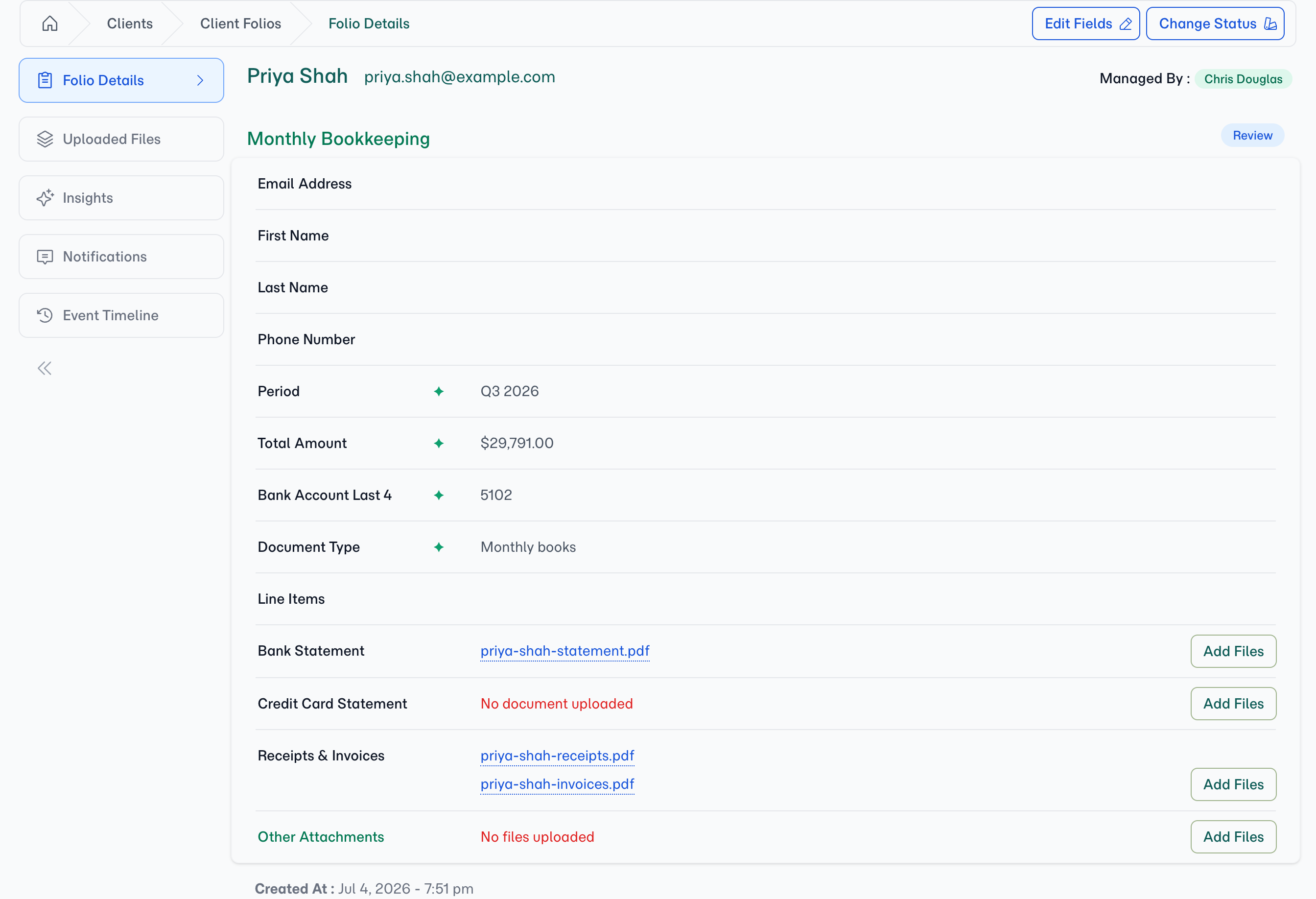
Task: Click the Other Attachments label
Action: click(321, 837)
